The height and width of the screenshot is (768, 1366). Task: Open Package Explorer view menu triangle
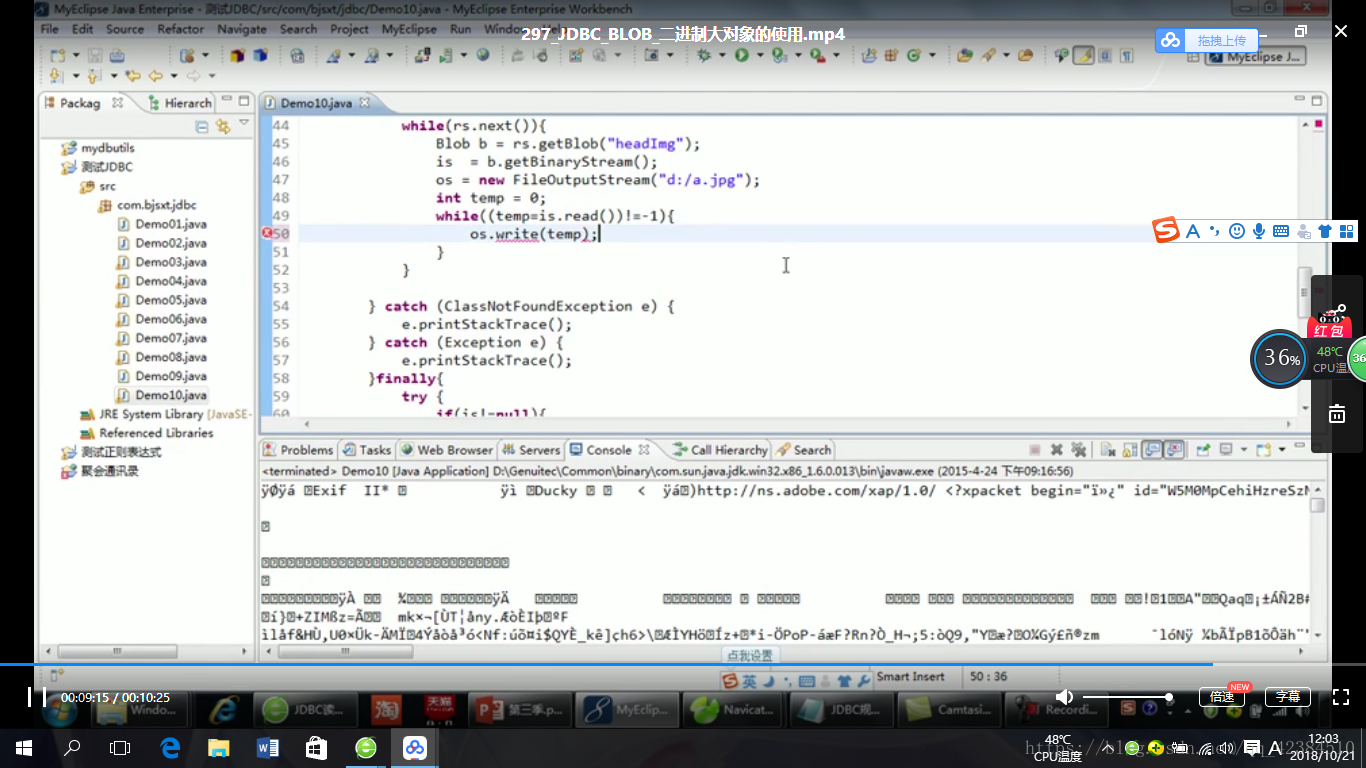pos(244,124)
